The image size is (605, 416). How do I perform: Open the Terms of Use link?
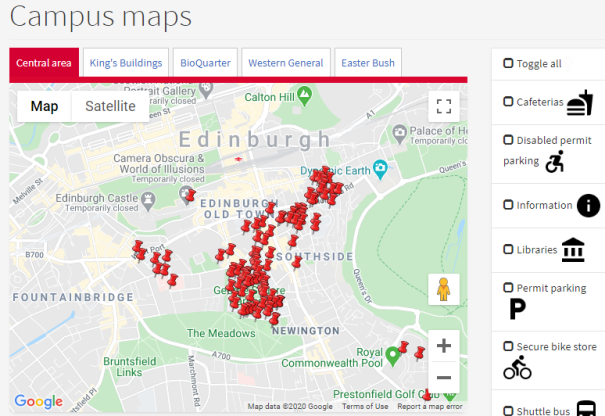coord(365,406)
